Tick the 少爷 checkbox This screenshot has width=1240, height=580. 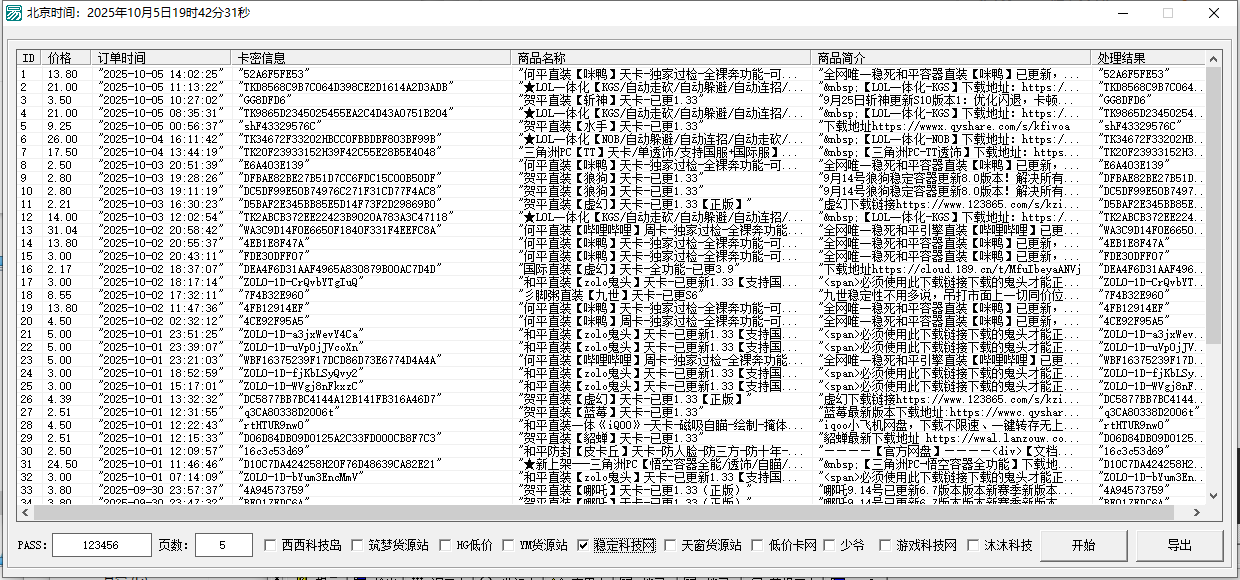click(828, 546)
